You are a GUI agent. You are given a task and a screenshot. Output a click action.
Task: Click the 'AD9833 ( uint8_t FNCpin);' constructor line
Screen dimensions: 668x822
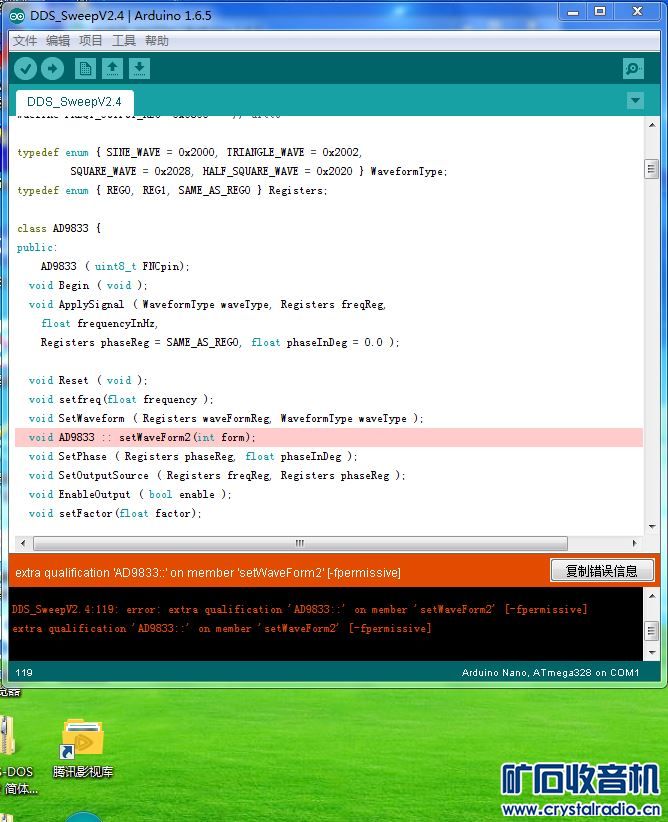point(115,266)
